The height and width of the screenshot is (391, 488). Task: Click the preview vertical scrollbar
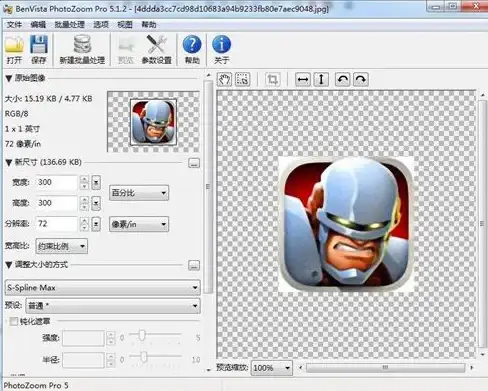(482, 224)
